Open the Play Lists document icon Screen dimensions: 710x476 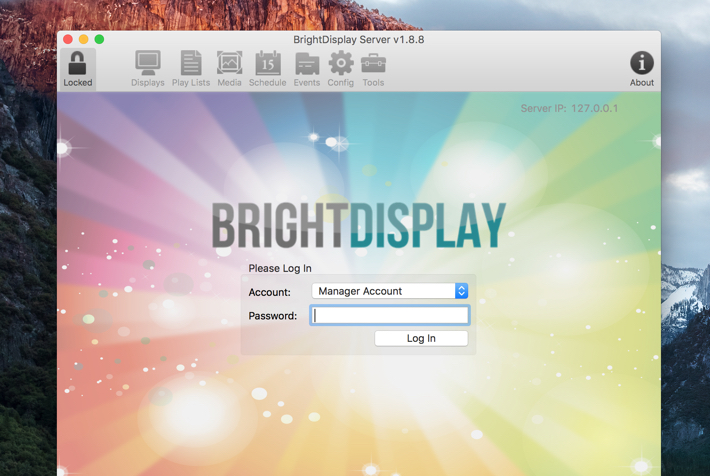point(191,63)
